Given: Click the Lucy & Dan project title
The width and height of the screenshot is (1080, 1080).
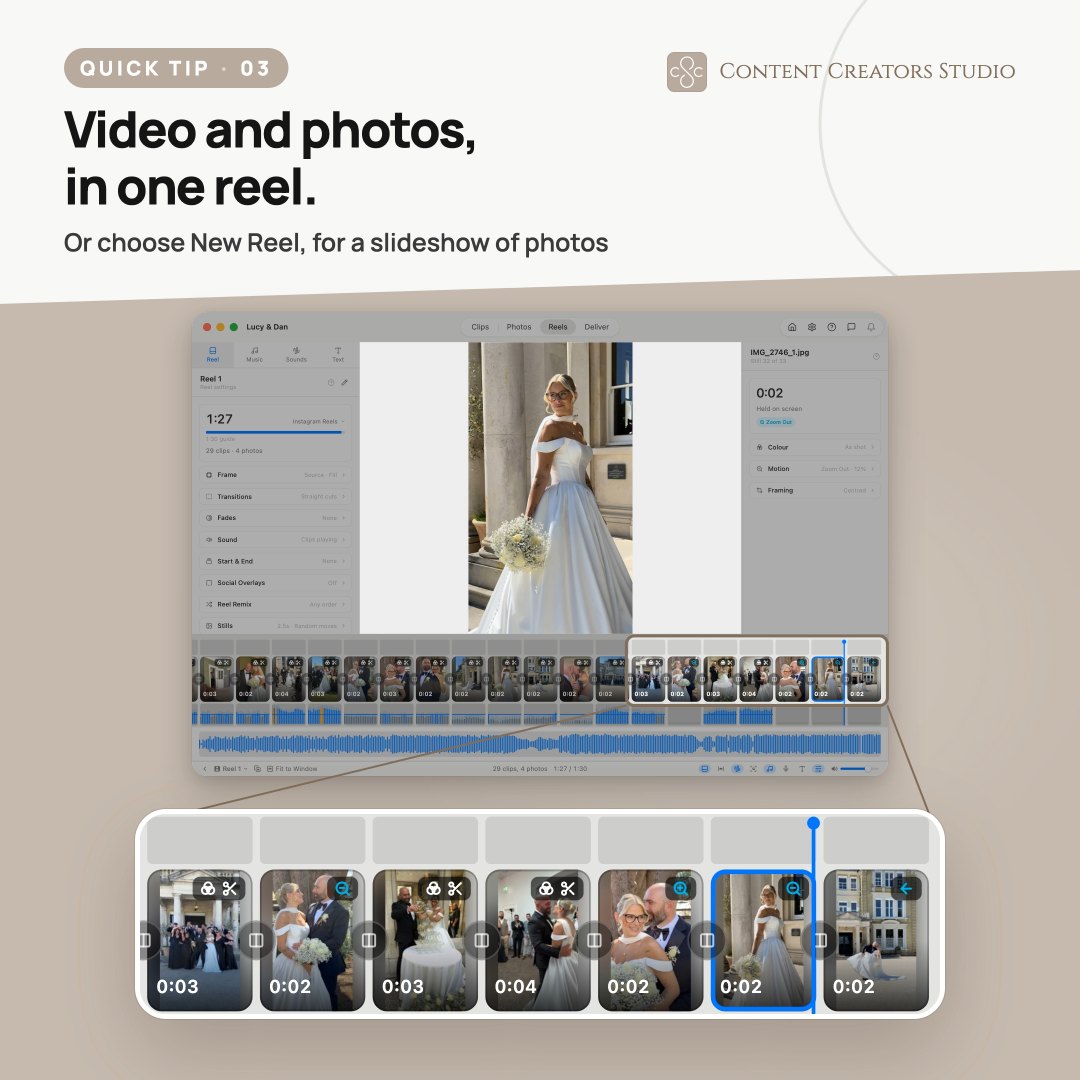Looking at the screenshot, I should click(x=267, y=327).
